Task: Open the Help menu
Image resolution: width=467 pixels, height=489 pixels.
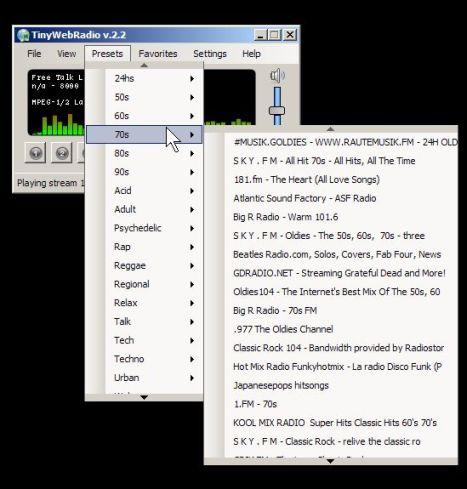Action: (x=251, y=54)
